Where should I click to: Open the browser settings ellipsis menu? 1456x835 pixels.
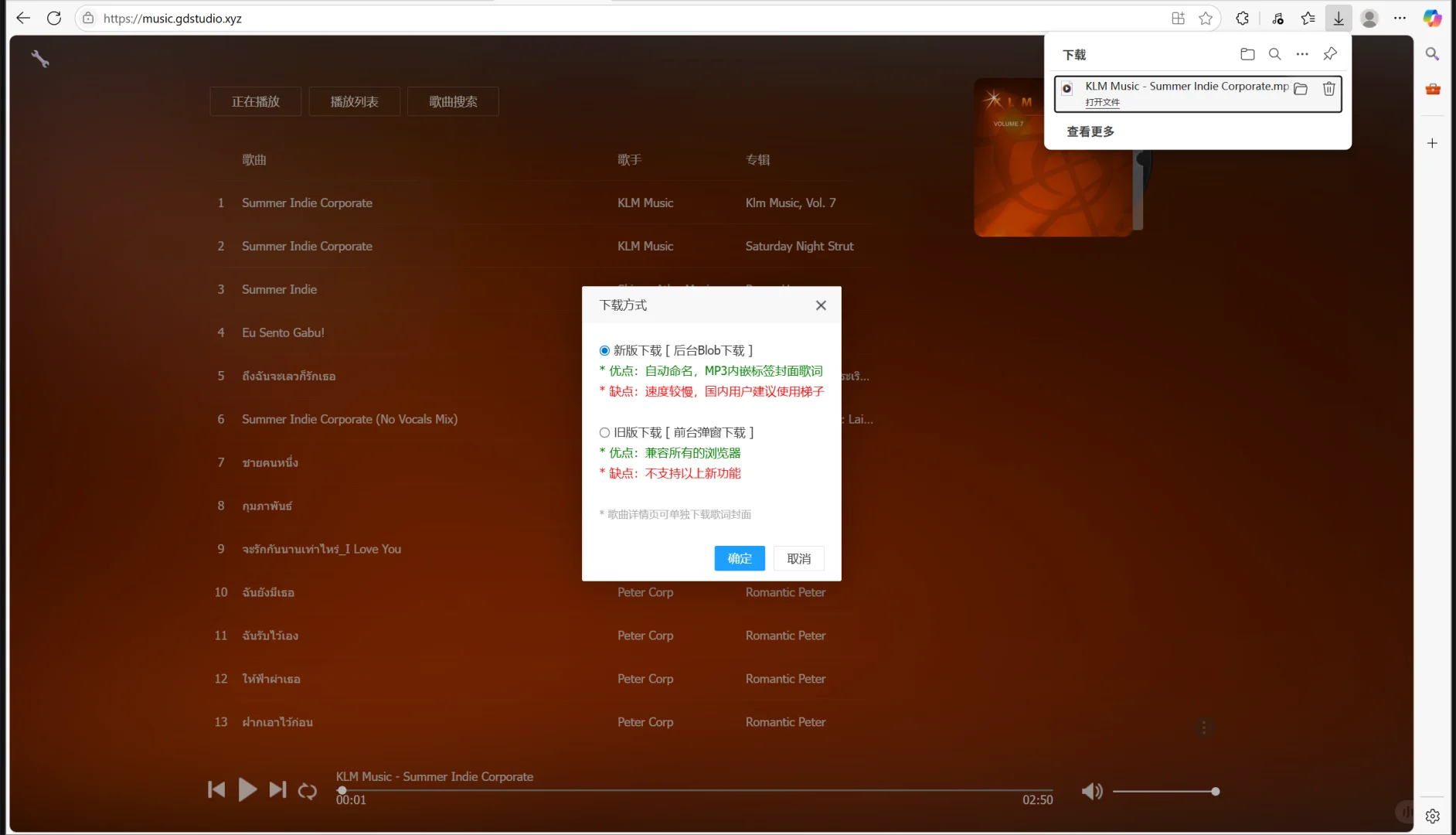1400,18
